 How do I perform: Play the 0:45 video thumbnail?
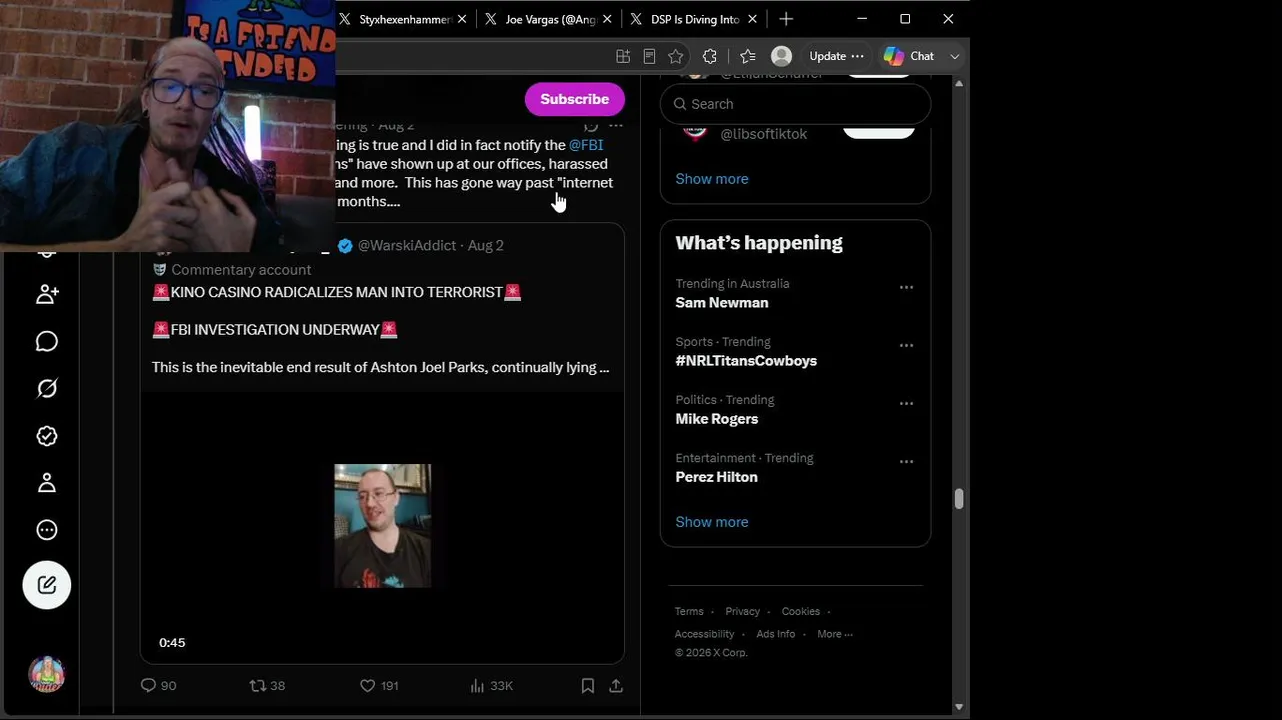[x=382, y=526]
